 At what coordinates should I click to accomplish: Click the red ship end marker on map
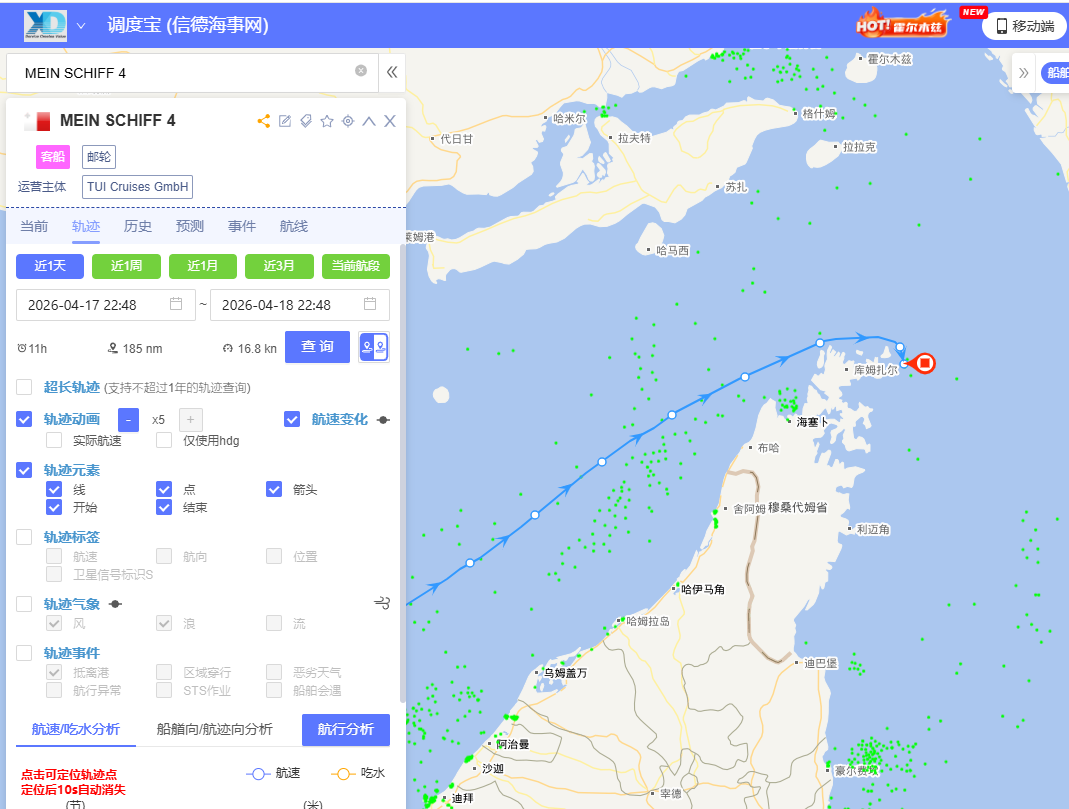point(925,363)
